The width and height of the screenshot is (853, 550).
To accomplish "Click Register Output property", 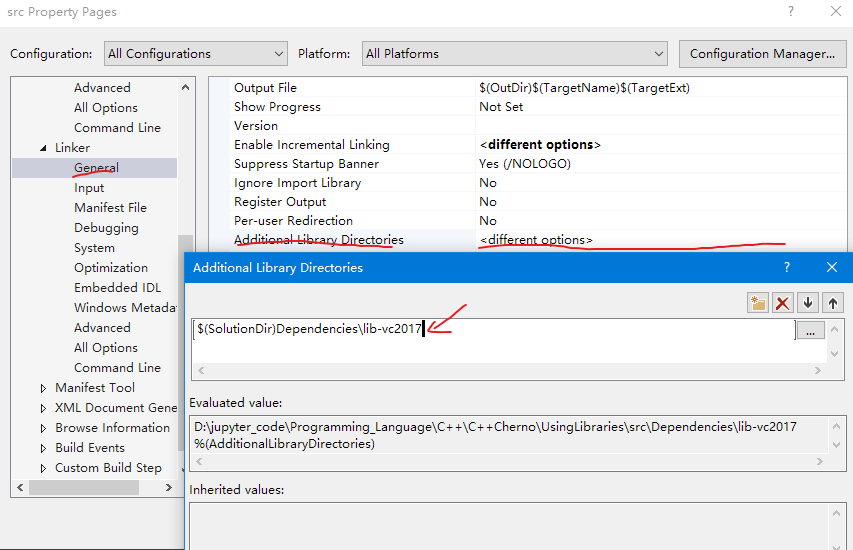I will pyautogui.click(x=280, y=202).
